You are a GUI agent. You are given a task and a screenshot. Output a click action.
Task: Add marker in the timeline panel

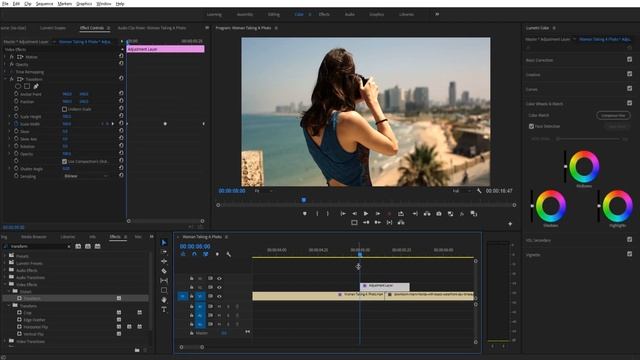pyautogui.click(x=217, y=254)
